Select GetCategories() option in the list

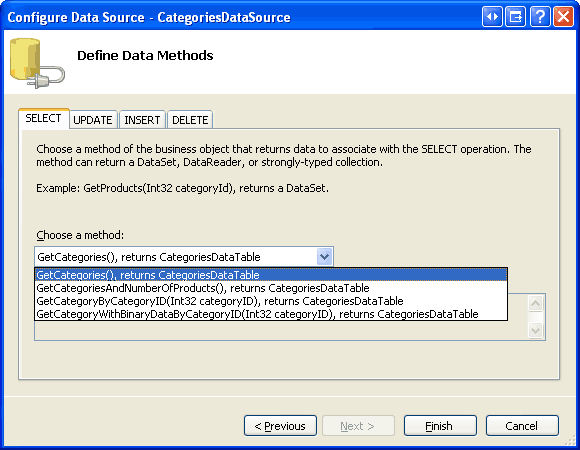pyautogui.click(x=271, y=275)
